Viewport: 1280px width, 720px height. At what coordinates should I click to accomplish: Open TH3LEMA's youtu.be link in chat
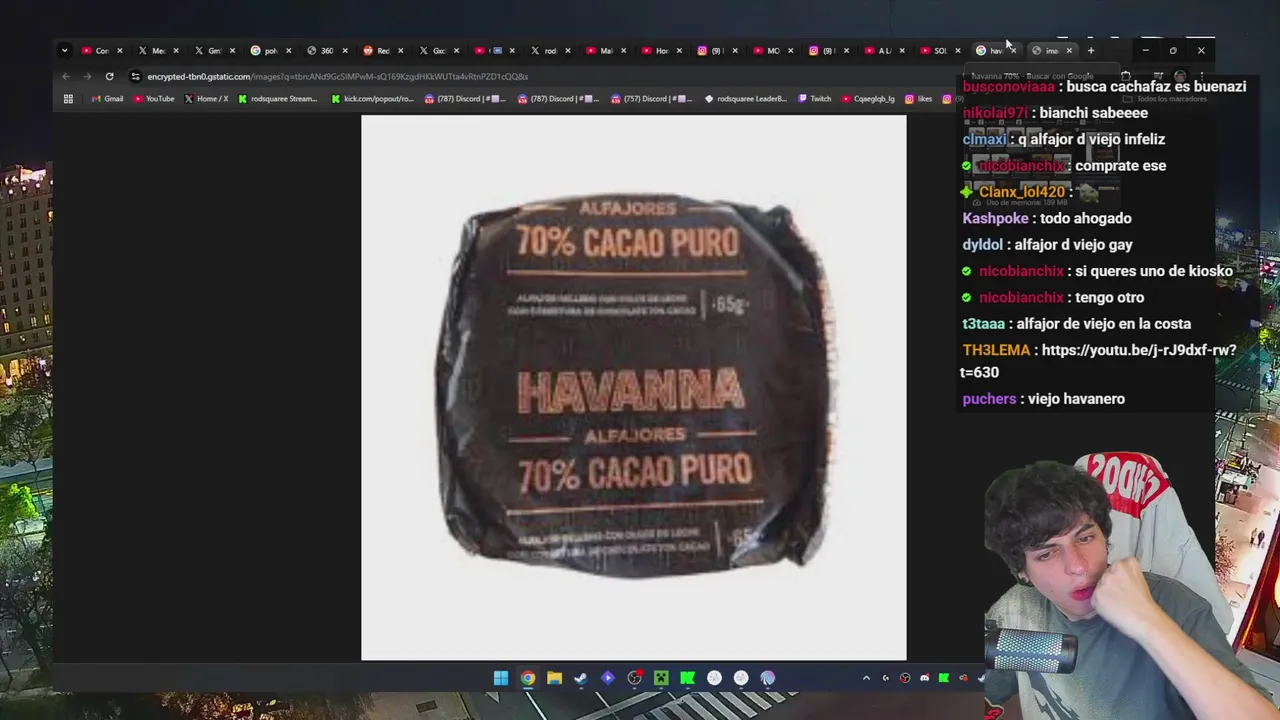point(1098,361)
